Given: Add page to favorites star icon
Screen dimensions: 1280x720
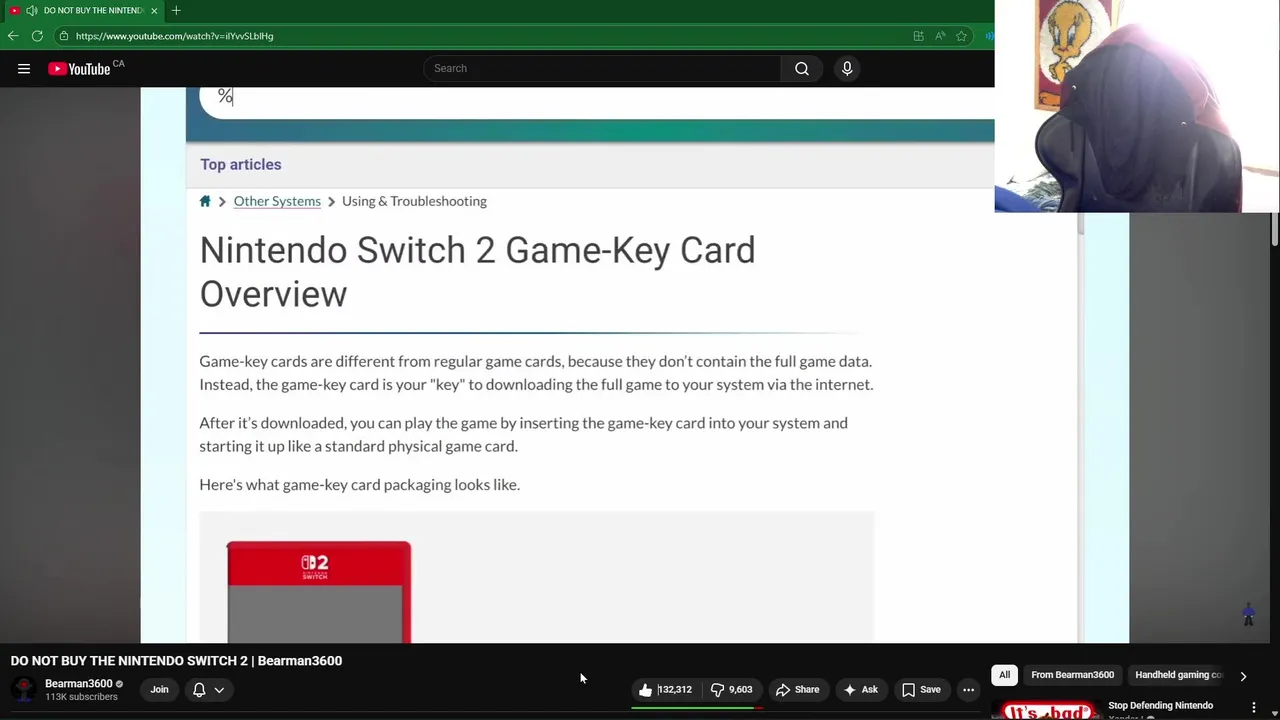Looking at the screenshot, I should 961,36.
